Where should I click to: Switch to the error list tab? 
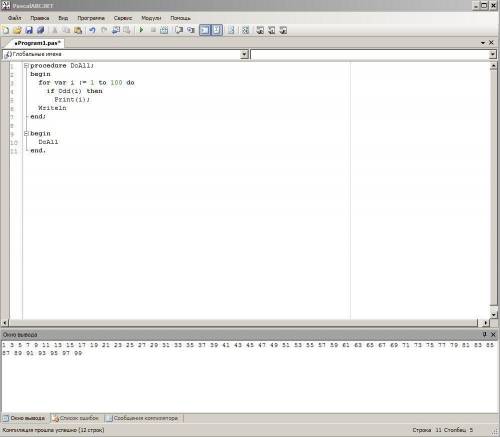click(x=76, y=418)
